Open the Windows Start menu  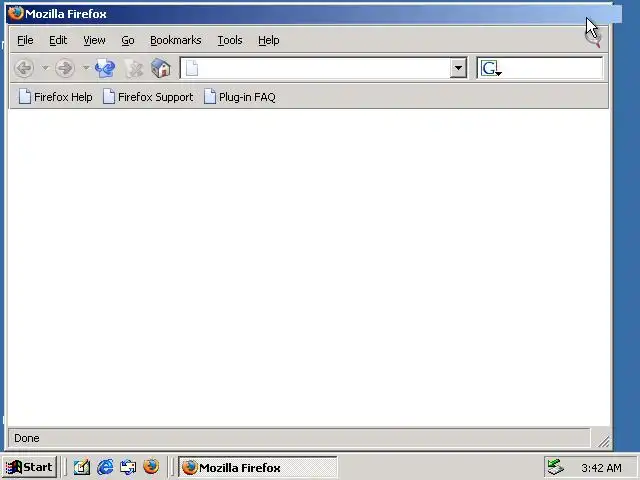pyautogui.click(x=29, y=467)
